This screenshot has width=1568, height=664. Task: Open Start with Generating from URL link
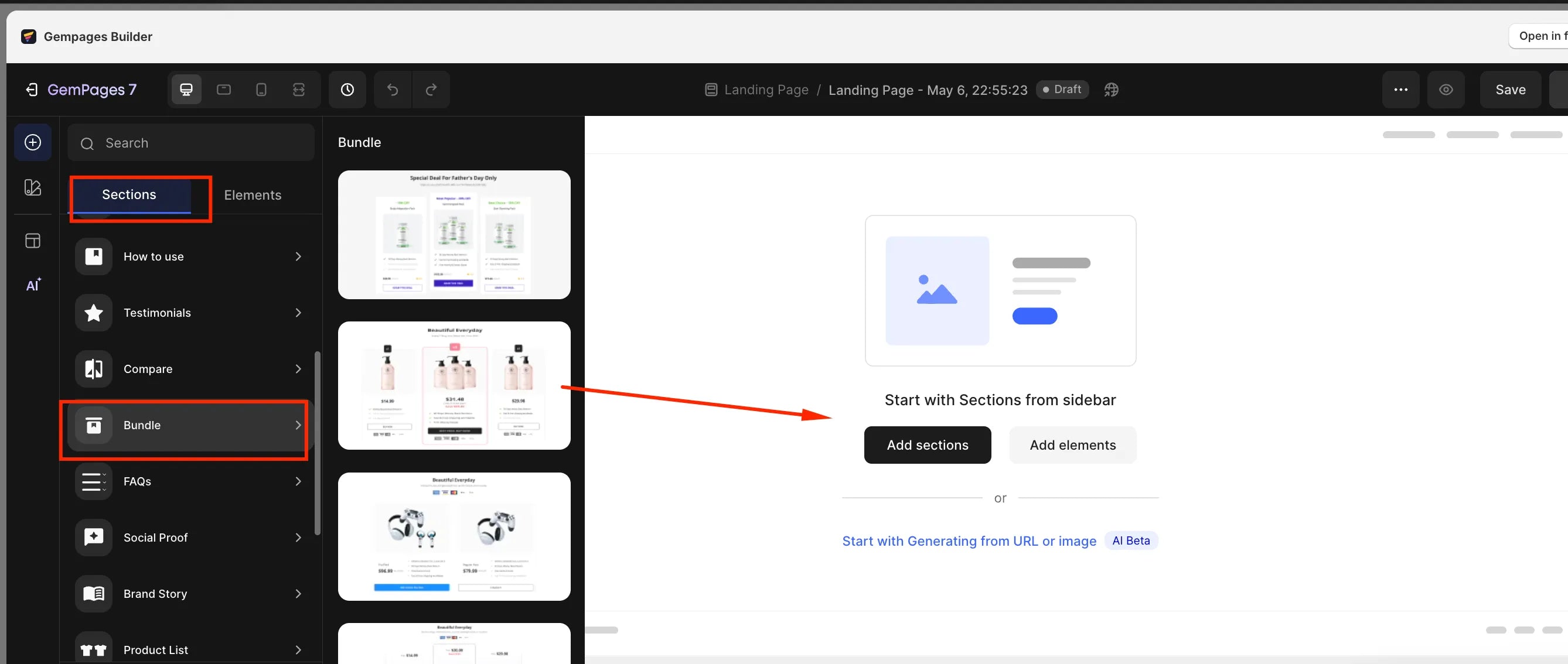click(x=969, y=540)
